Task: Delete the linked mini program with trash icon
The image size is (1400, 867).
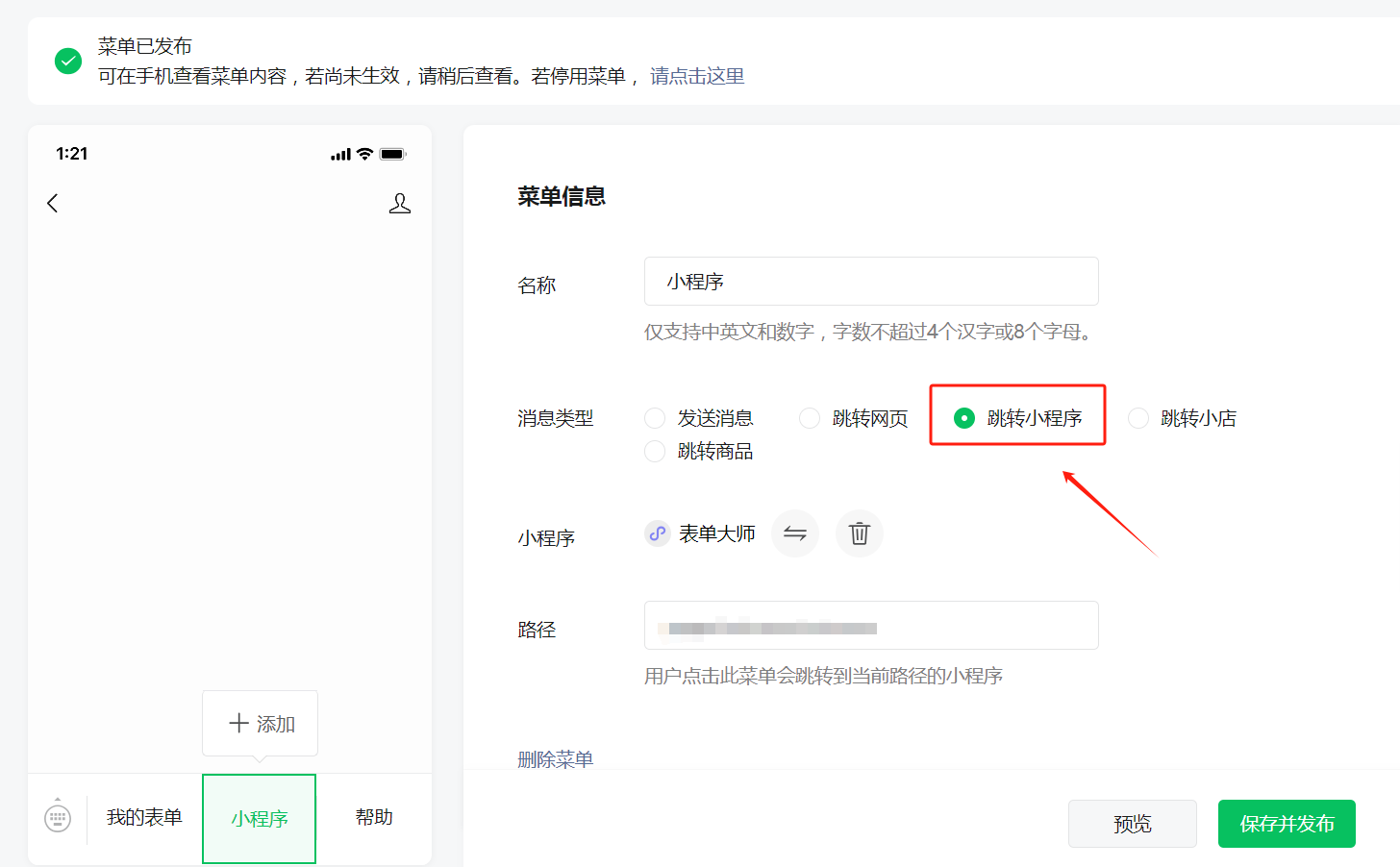Action: (x=860, y=533)
